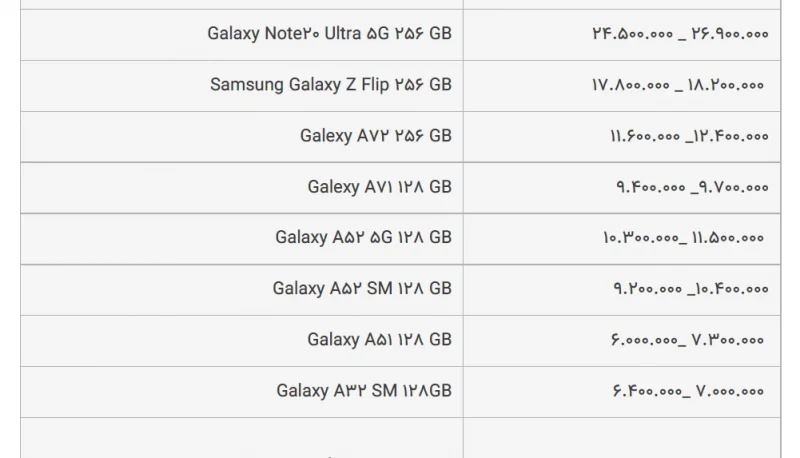Click the Galaxy Note20 Ultra 5G 256 GB cell
Image resolution: width=800 pixels, height=458 pixels.
point(329,34)
